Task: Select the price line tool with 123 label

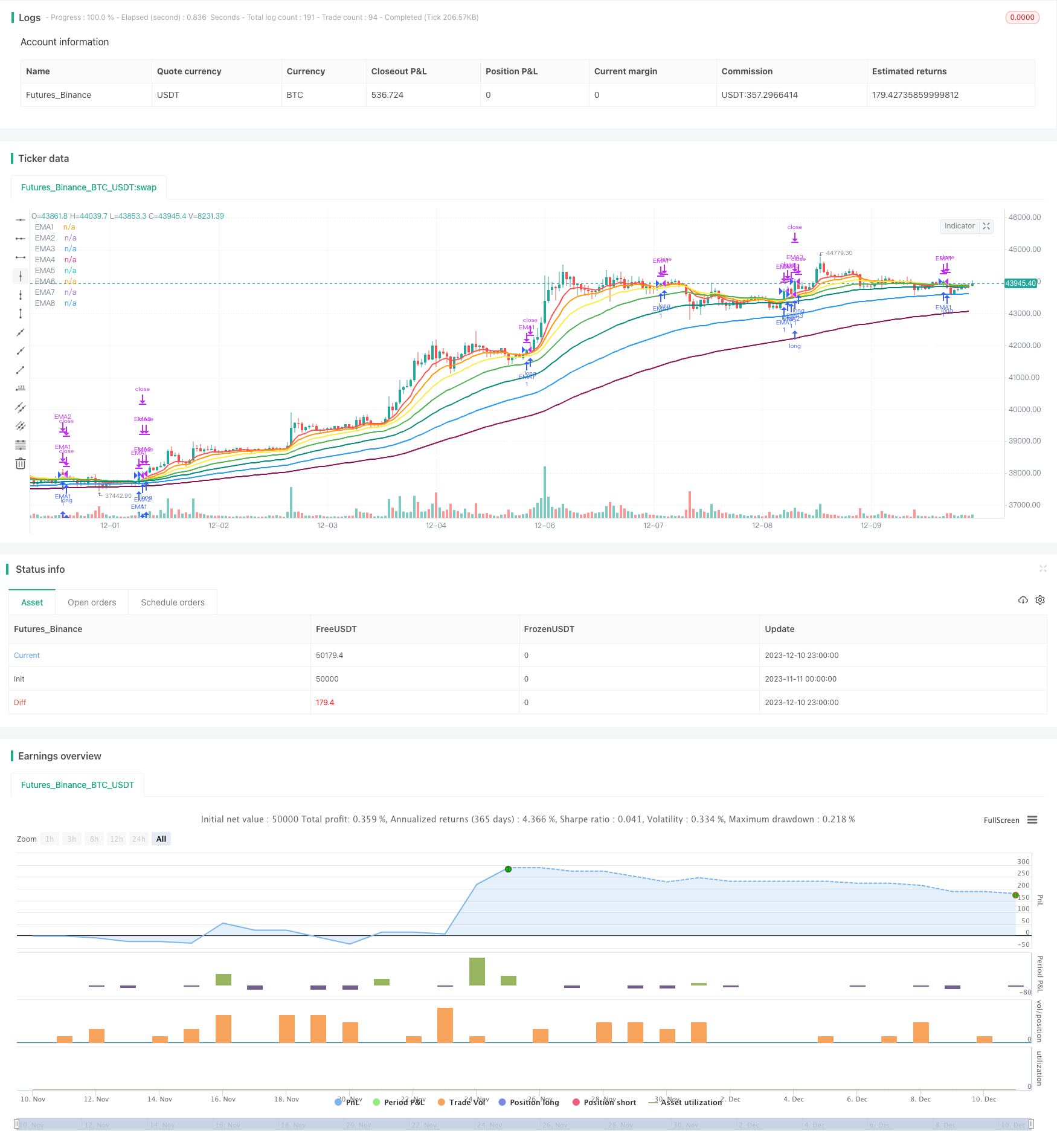Action: [21, 389]
